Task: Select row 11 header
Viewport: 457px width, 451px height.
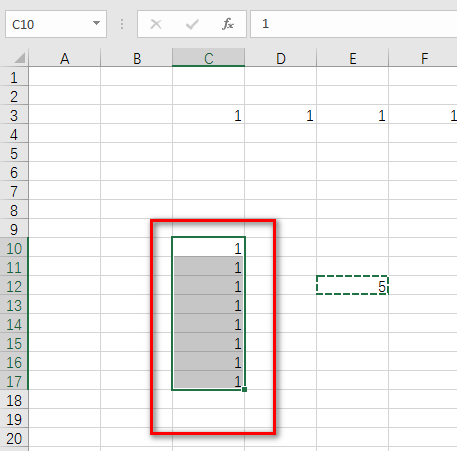Action: pyautogui.click(x=14, y=267)
